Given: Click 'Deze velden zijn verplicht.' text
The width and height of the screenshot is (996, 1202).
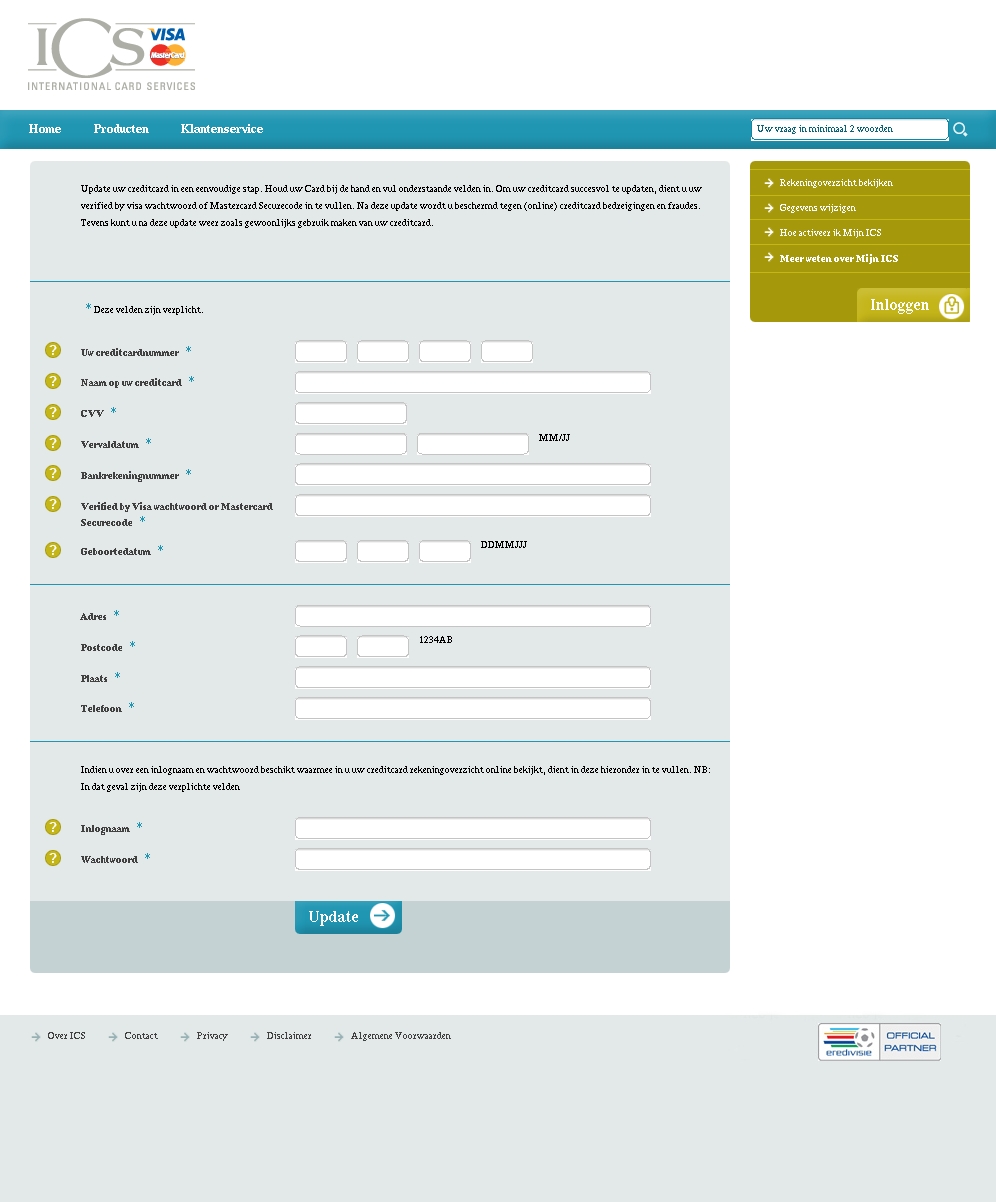Looking at the screenshot, I should 148,310.
